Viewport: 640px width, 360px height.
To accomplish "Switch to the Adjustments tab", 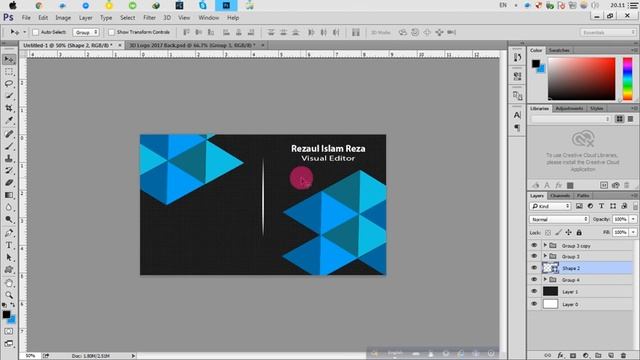I will tap(569, 108).
